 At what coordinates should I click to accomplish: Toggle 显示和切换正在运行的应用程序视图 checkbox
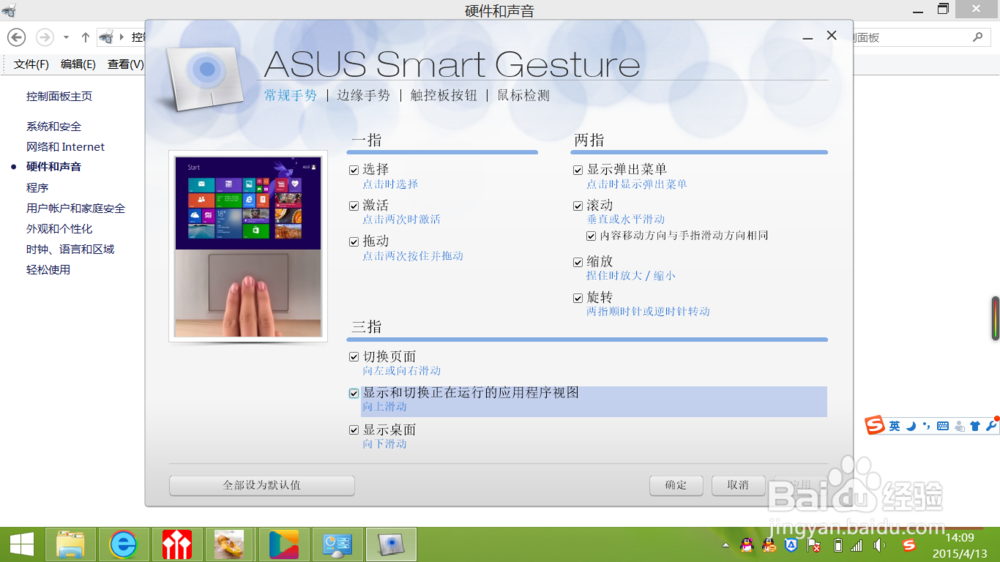click(x=354, y=394)
